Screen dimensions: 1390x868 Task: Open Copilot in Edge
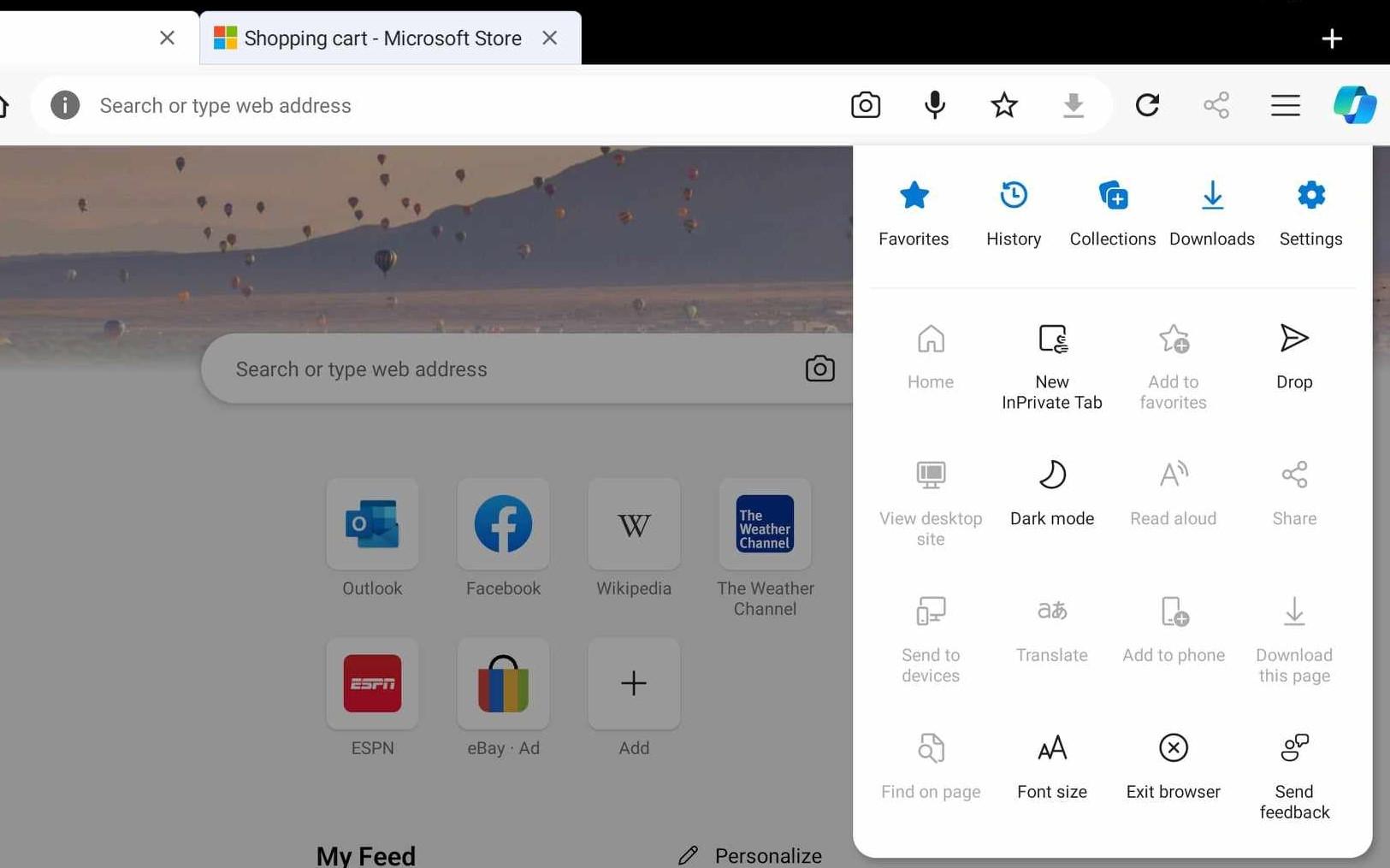[1356, 105]
